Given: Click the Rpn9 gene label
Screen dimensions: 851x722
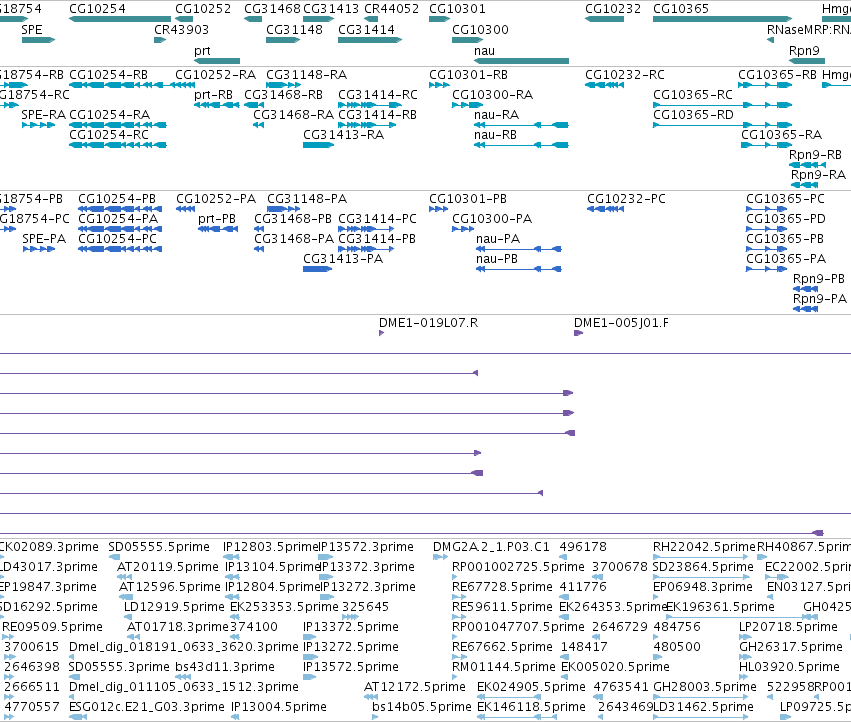Looking at the screenshot, I should pyautogui.click(x=804, y=50).
